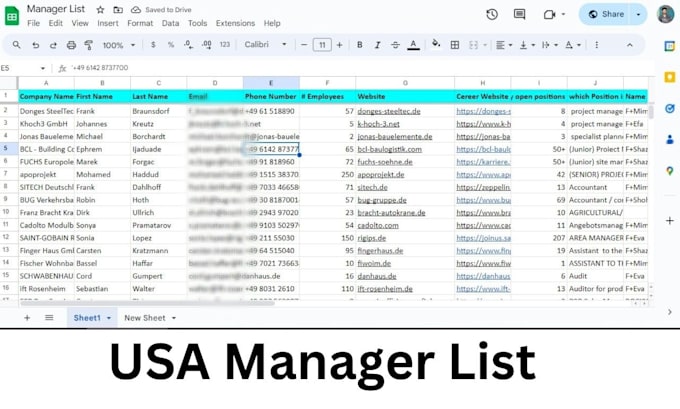Undo the last action
Image resolution: width=680 pixels, height=409 pixels.
tap(36, 45)
